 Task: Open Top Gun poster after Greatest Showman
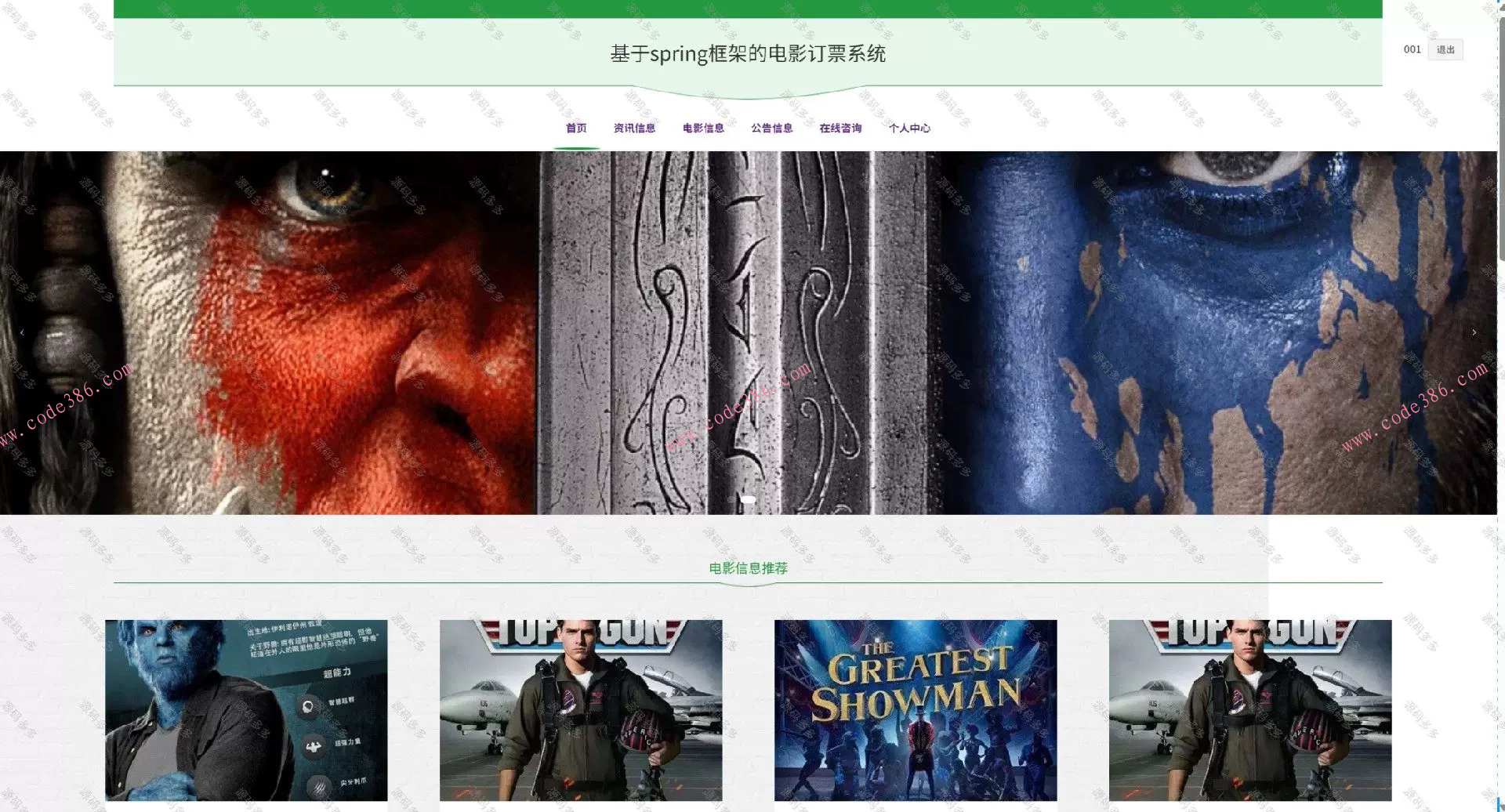point(1250,710)
